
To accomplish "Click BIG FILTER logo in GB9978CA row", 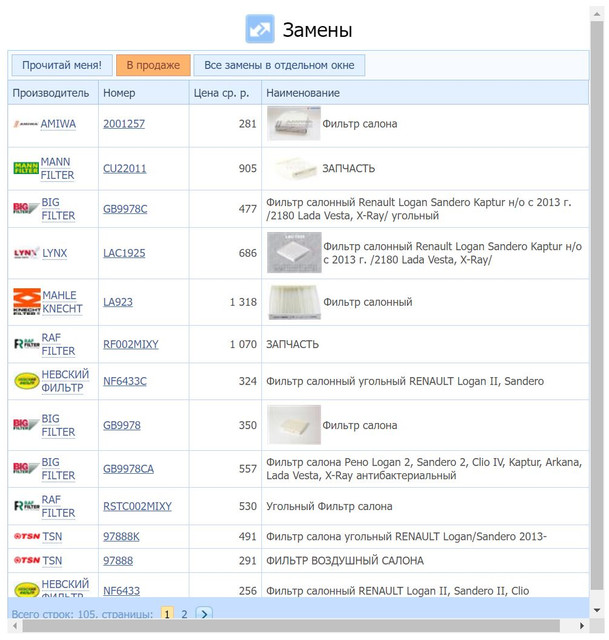I will click(x=26, y=469).
